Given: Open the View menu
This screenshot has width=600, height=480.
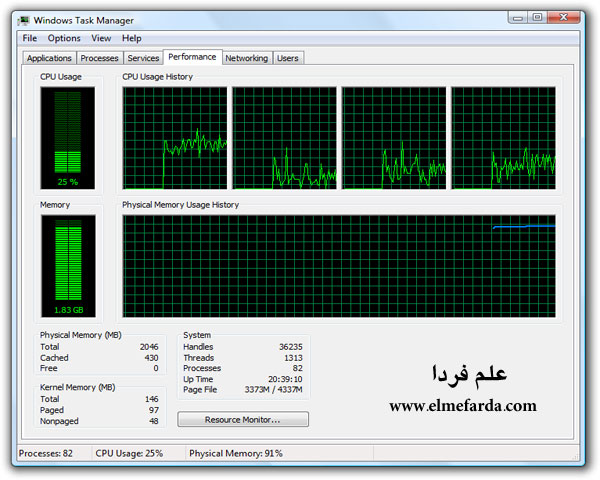Looking at the screenshot, I should tap(101, 38).
